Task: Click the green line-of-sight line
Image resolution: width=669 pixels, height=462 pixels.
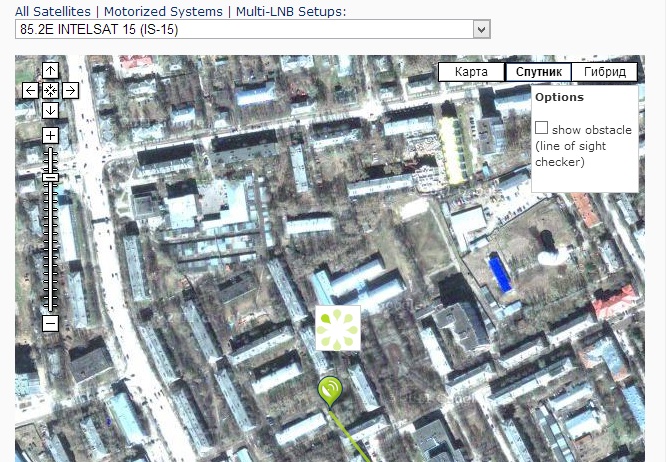Action: click(350, 437)
